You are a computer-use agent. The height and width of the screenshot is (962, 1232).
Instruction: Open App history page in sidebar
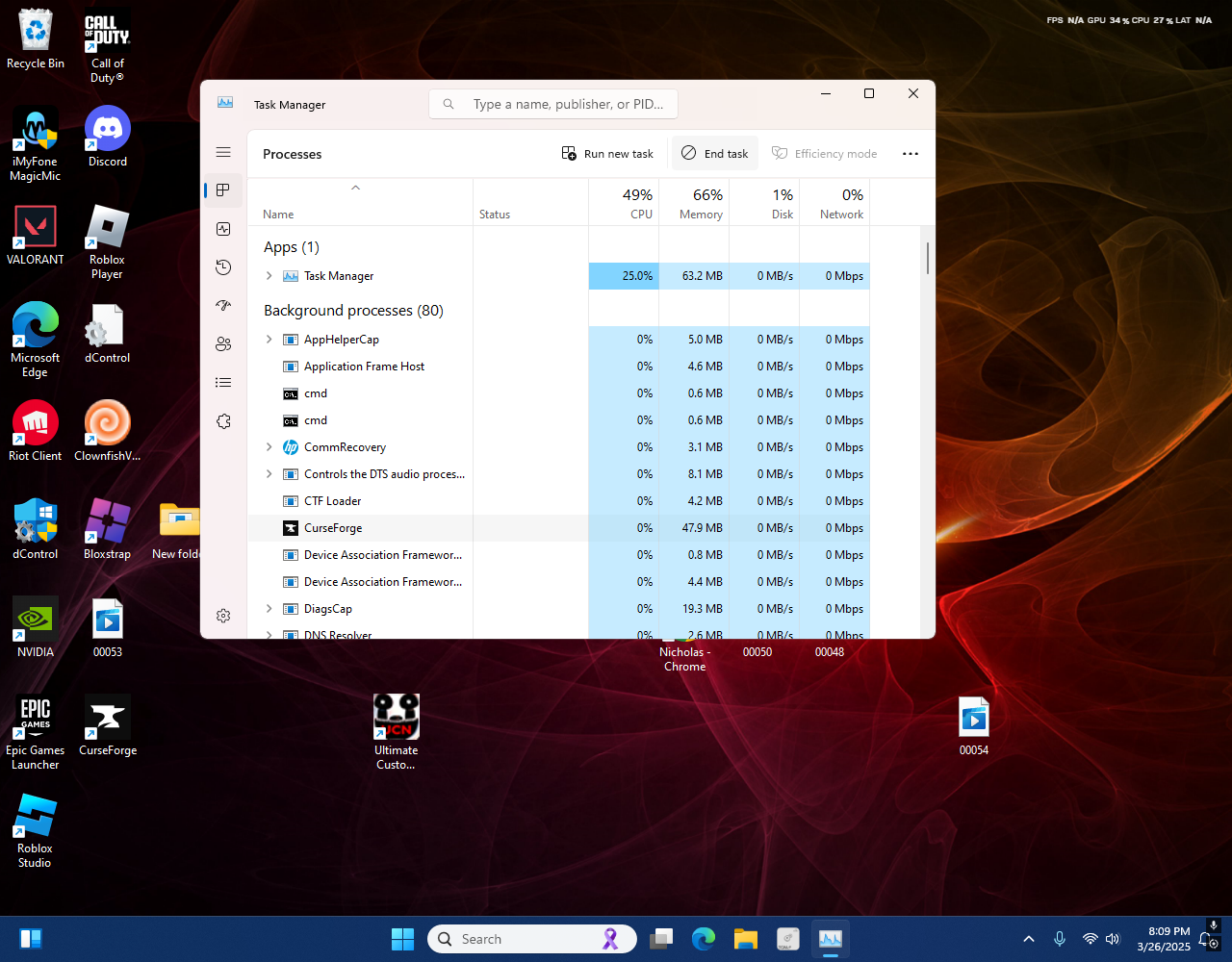coord(223,267)
